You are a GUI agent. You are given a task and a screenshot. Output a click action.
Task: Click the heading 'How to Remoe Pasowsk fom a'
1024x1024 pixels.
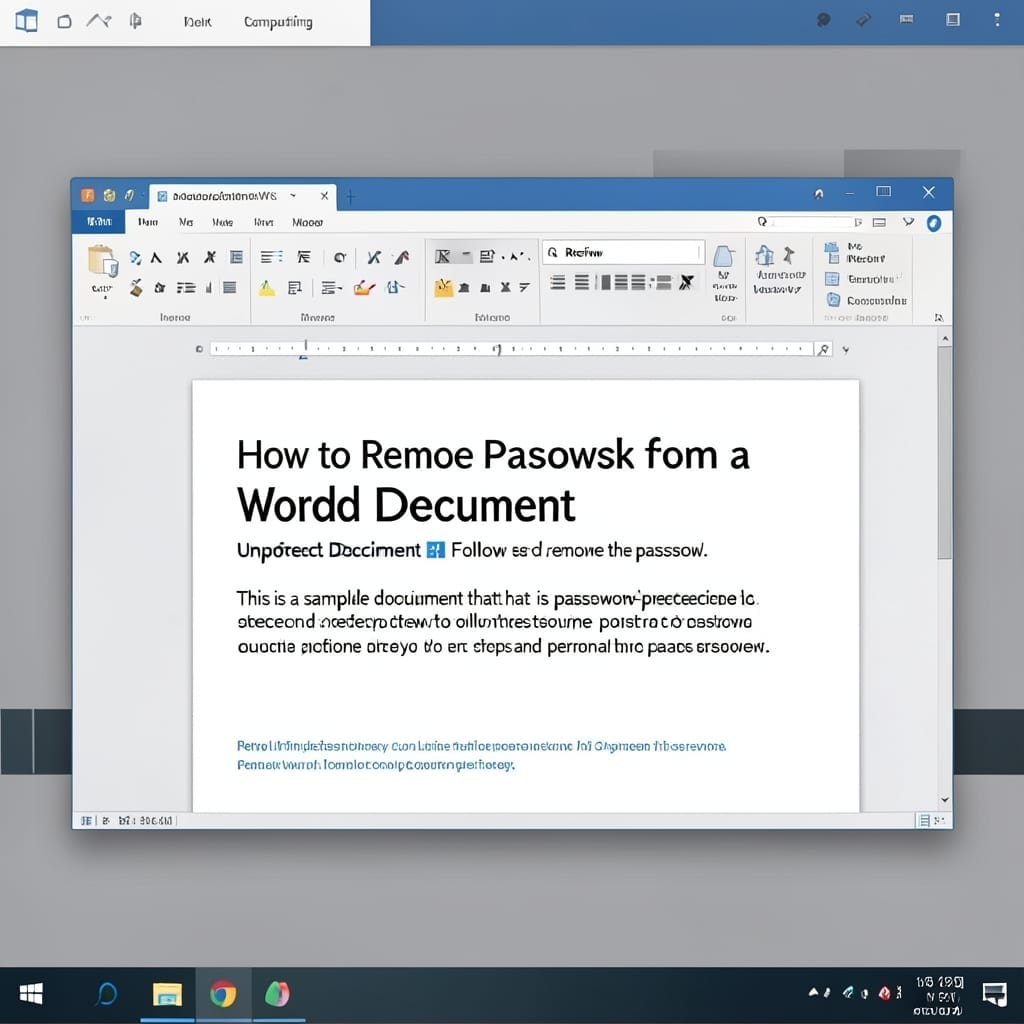pos(493,455)
